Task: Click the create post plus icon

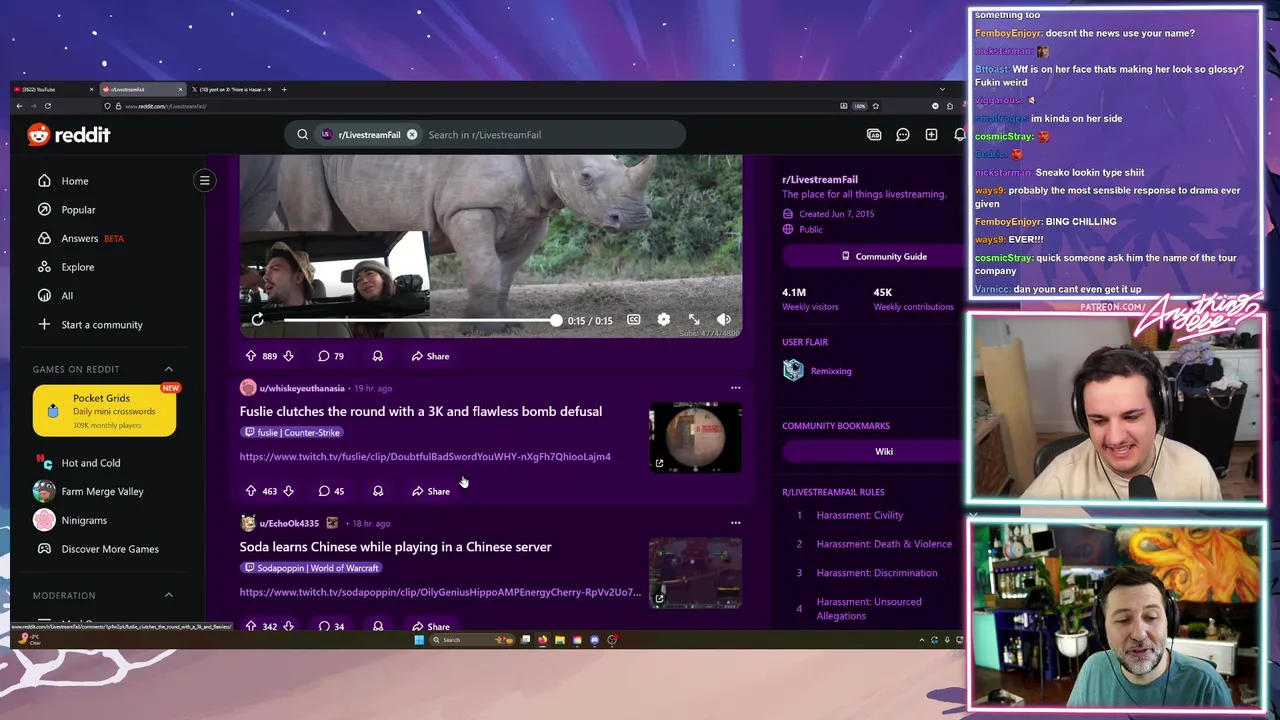Action: coord(931,135)
